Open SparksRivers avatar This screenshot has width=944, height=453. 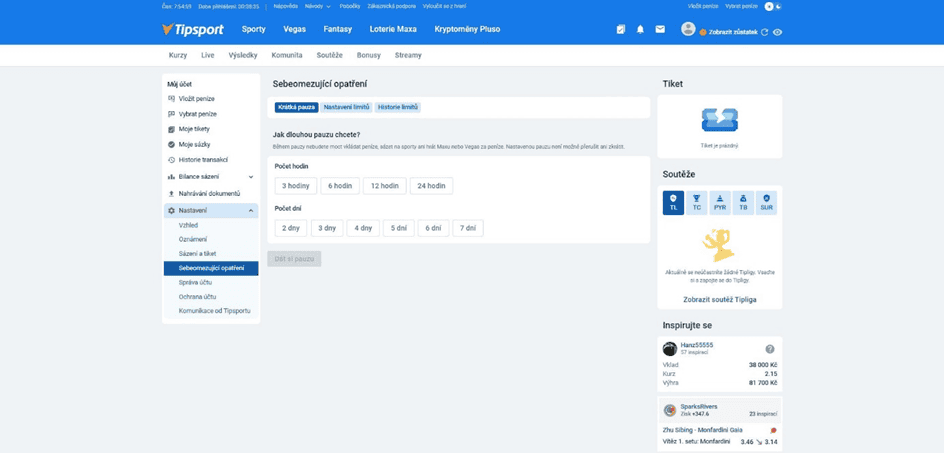click(669, 410)
